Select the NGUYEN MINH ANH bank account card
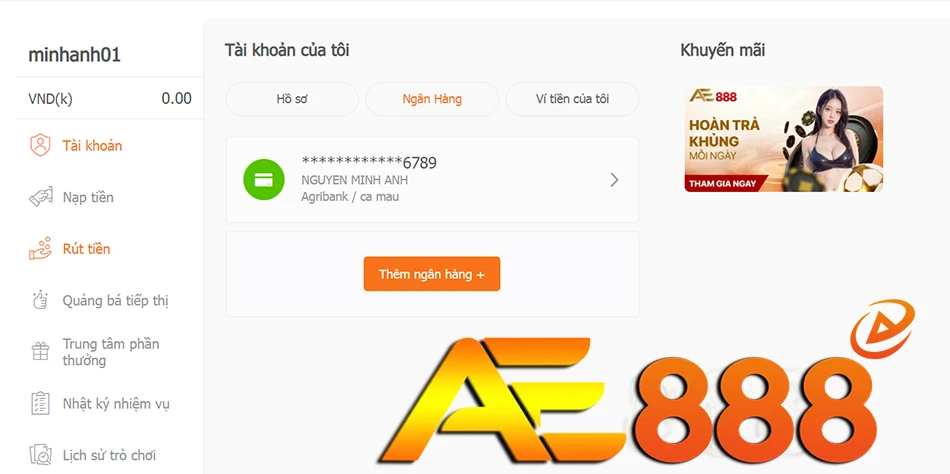This screenshot has height=474, width=950. 432,180
